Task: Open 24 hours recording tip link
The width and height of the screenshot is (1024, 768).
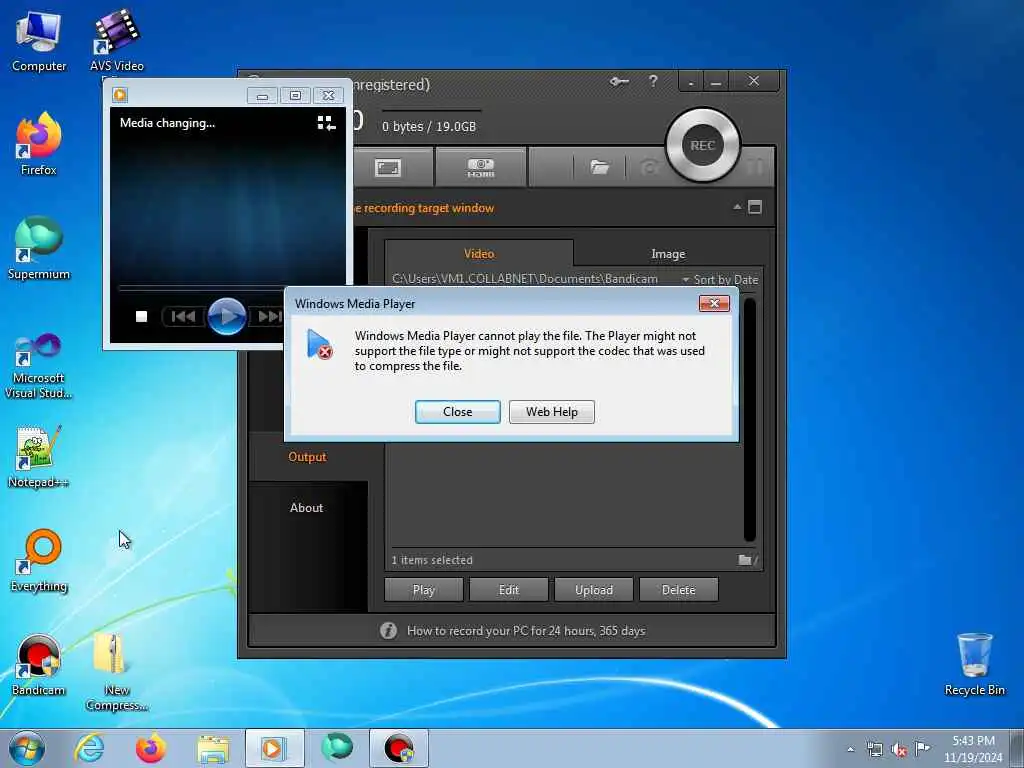Action: click(526, 631)
